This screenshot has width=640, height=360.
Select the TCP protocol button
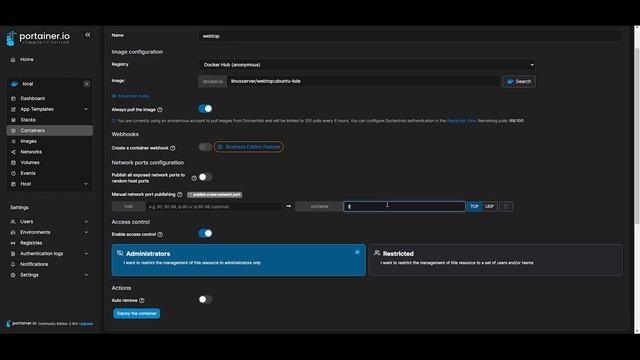pyautogui.click(x=474, y=207)
